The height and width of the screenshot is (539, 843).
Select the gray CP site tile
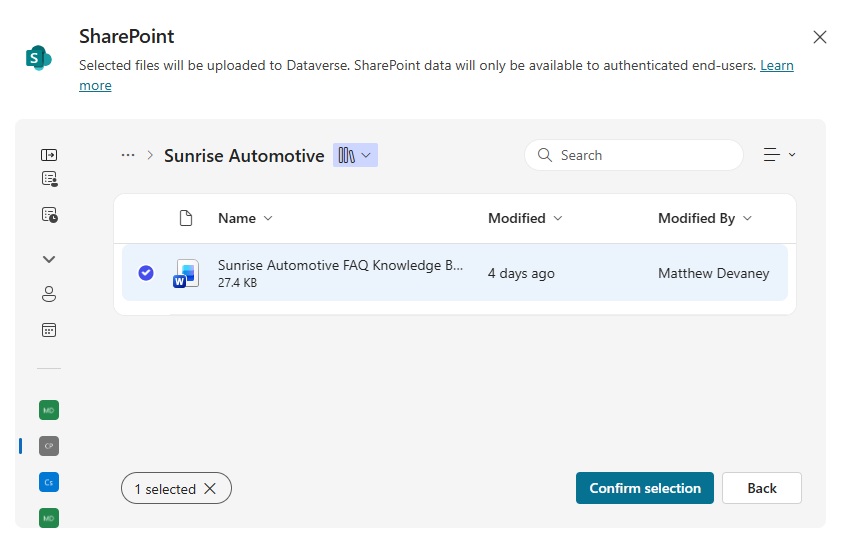click(x=49, y=445)
